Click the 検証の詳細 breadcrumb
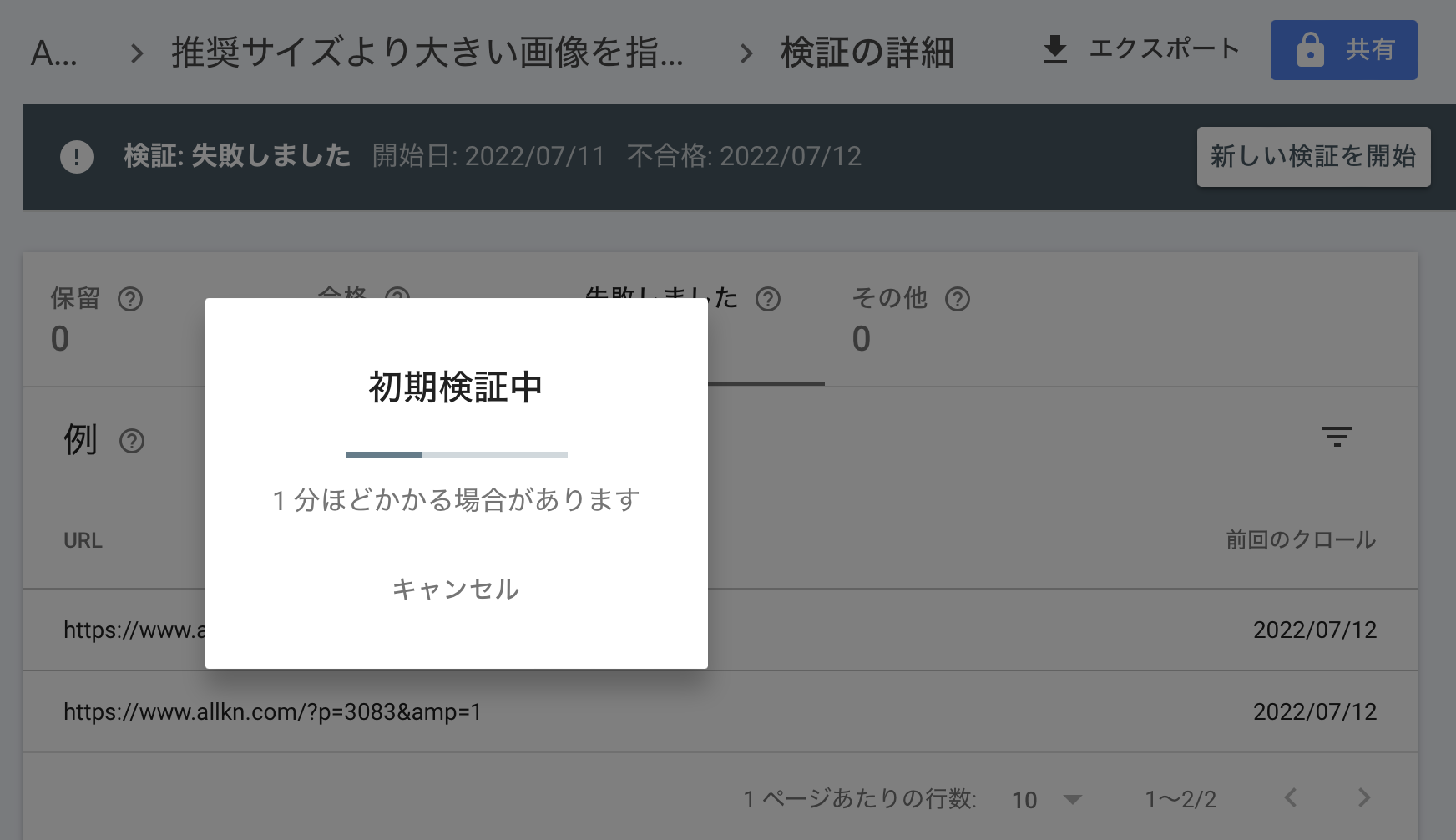 pyautogui.click(x=867, y=53)
